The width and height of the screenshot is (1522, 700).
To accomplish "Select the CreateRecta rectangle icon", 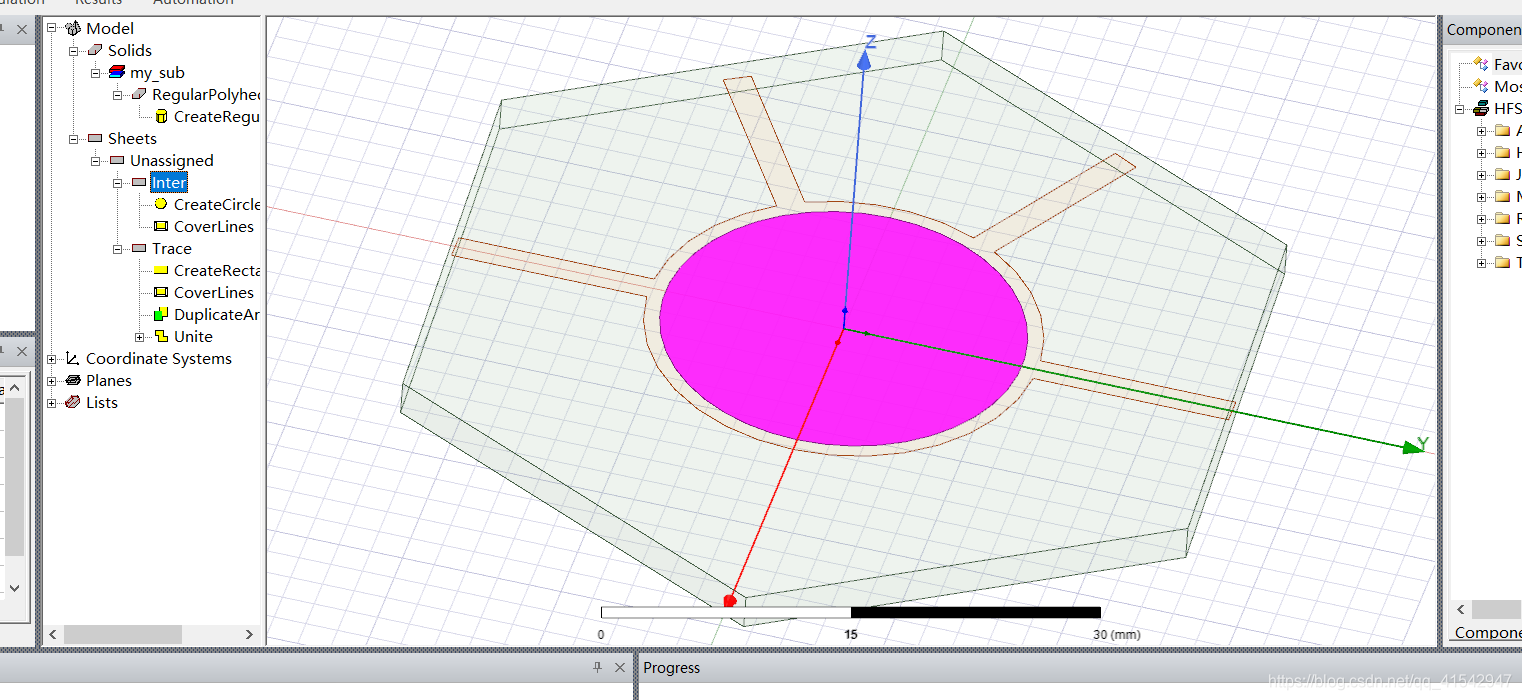I will coord(161,270).
